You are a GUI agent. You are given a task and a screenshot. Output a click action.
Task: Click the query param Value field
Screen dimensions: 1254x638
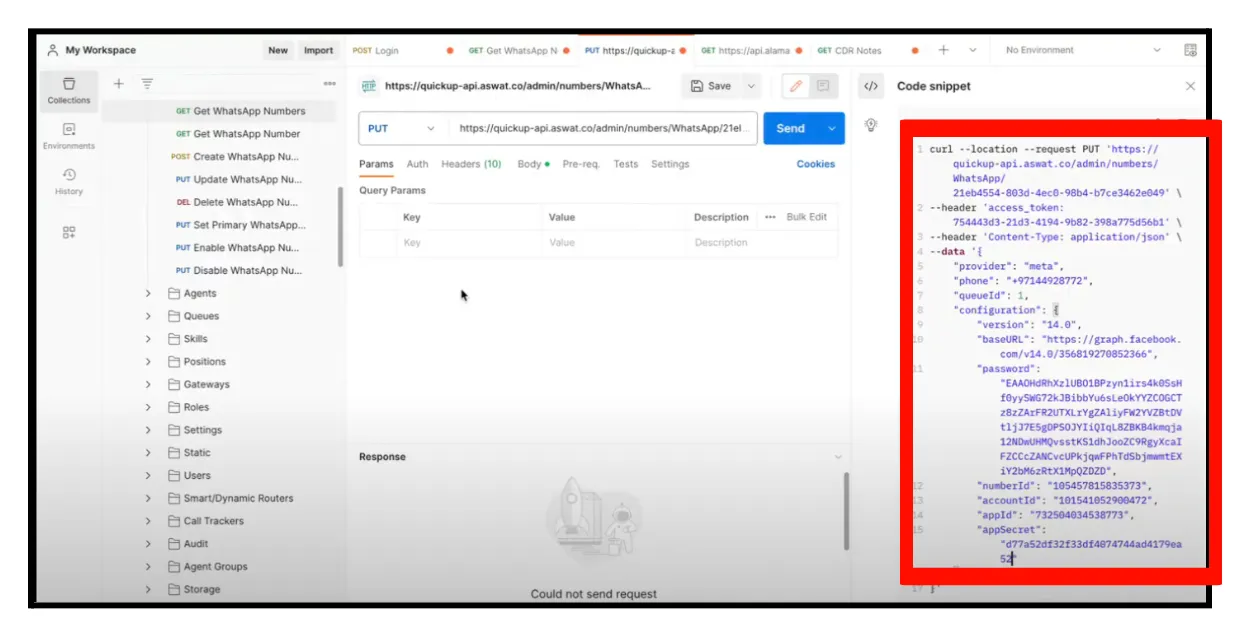click(x=614, y=243)
